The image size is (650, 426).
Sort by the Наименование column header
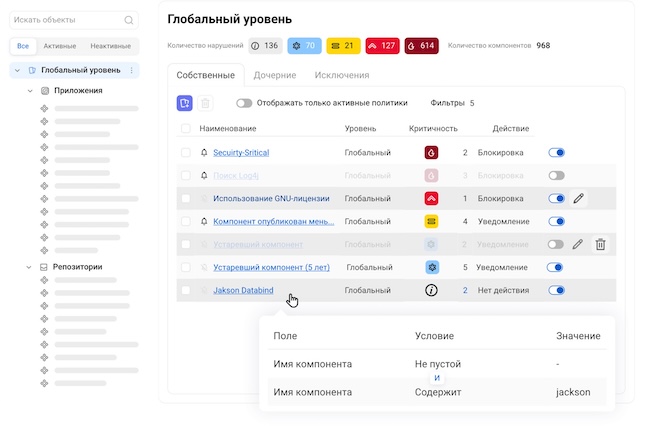coord(228,128)
